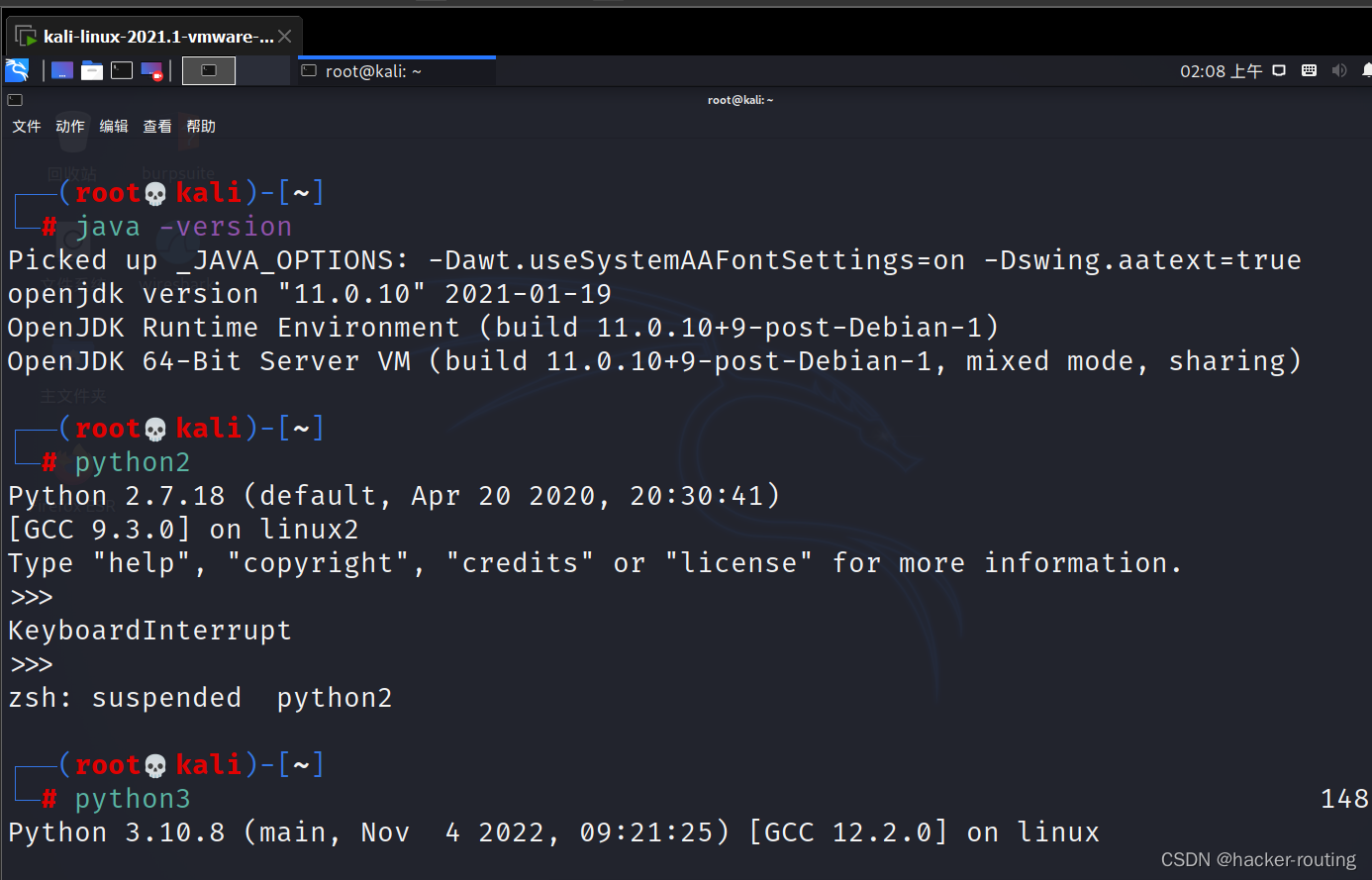Open the 文件 menu
Viewport: 1372px width, 880px height.
tap(26, 126)
